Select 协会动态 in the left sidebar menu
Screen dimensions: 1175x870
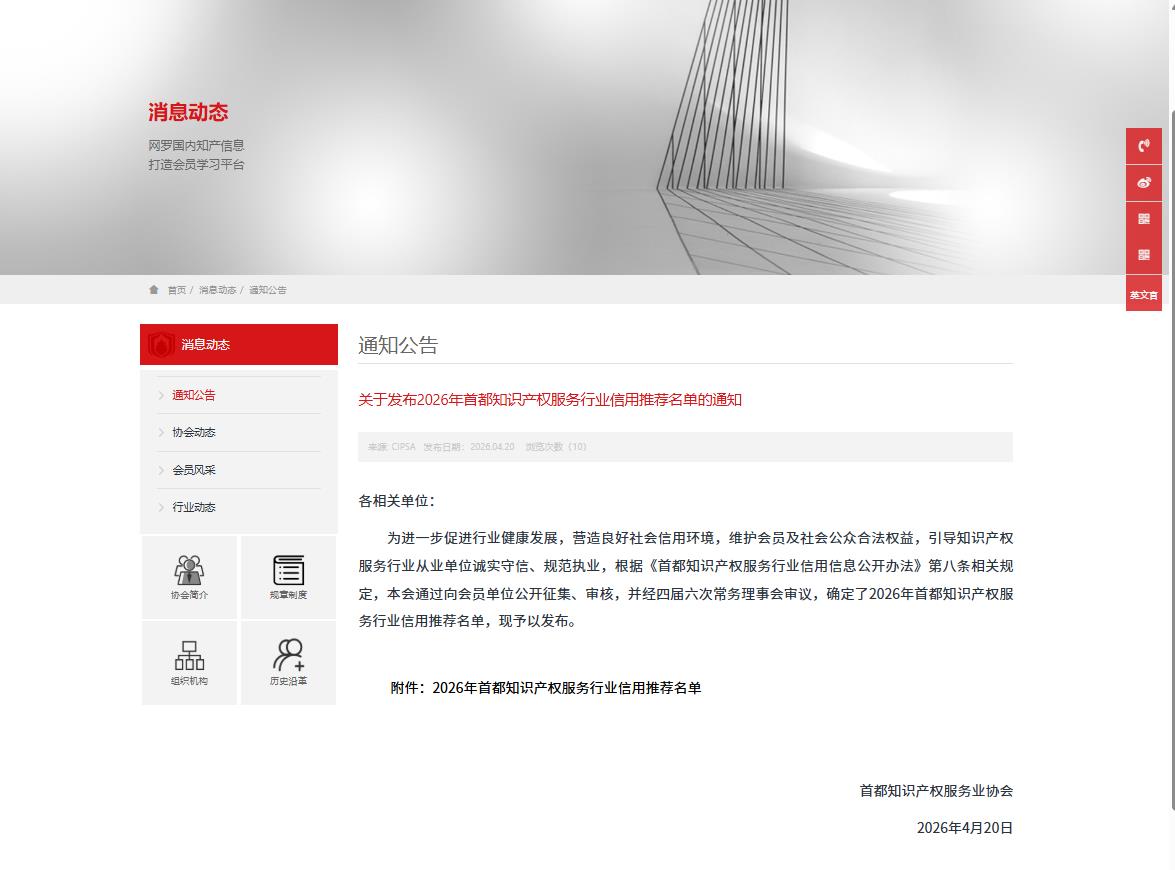[x=193, y=432]
